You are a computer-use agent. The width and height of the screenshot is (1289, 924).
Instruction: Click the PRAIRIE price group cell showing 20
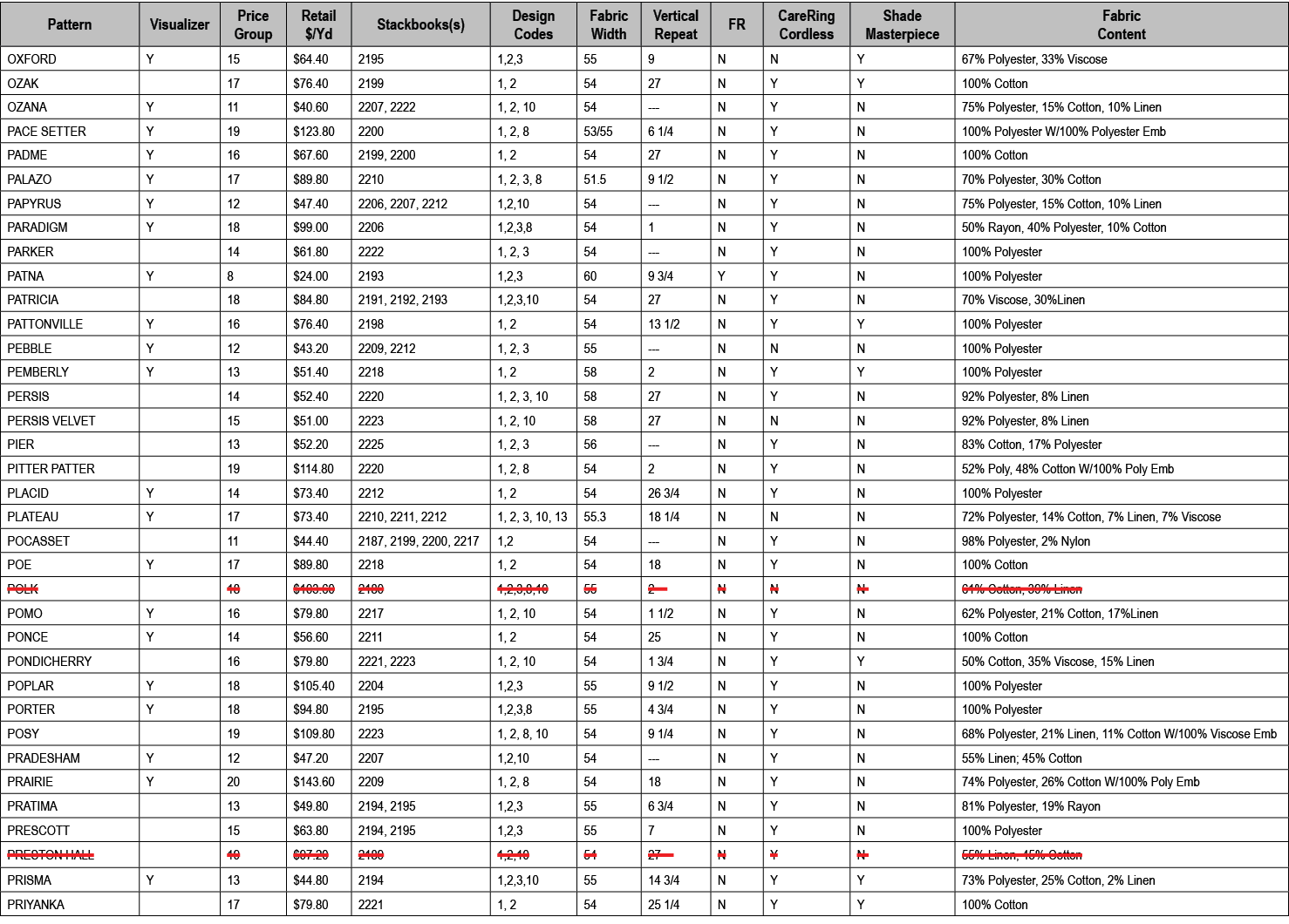251,782
